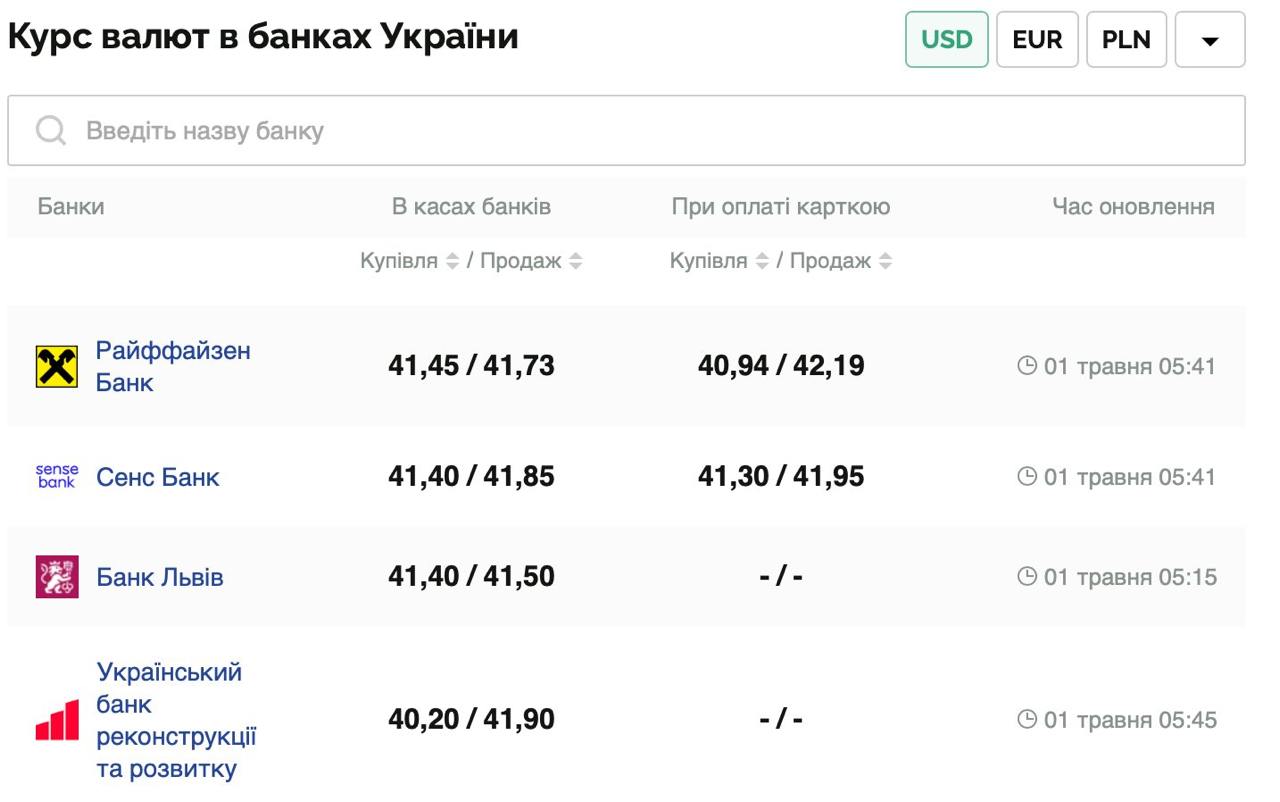Open the Сенс Банк page link
1280x802 pixels.
[158, 477]
